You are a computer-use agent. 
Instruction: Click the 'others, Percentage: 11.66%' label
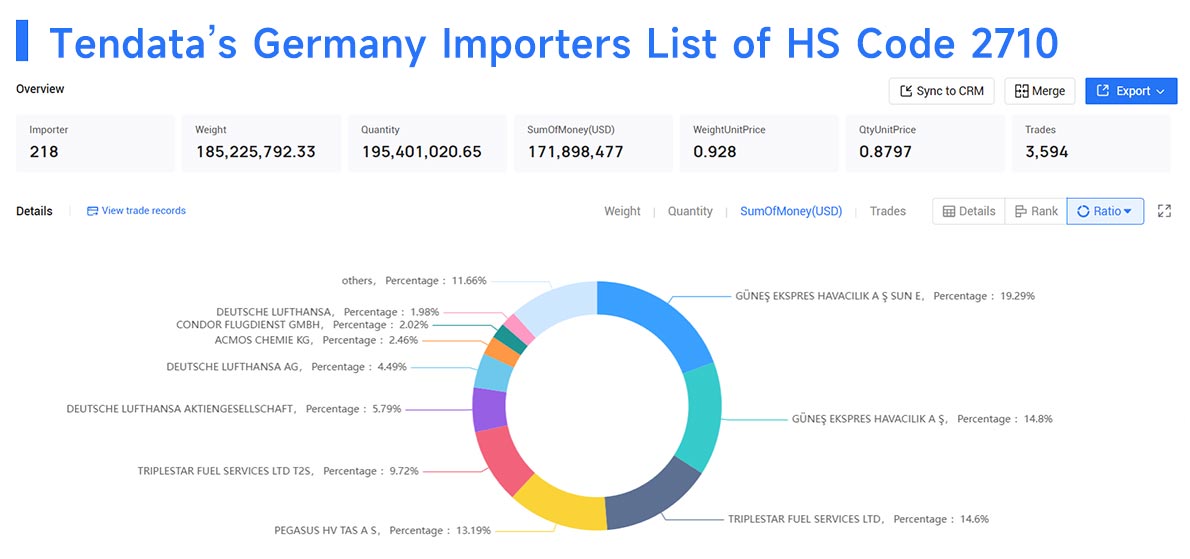[x=412, y=281]
